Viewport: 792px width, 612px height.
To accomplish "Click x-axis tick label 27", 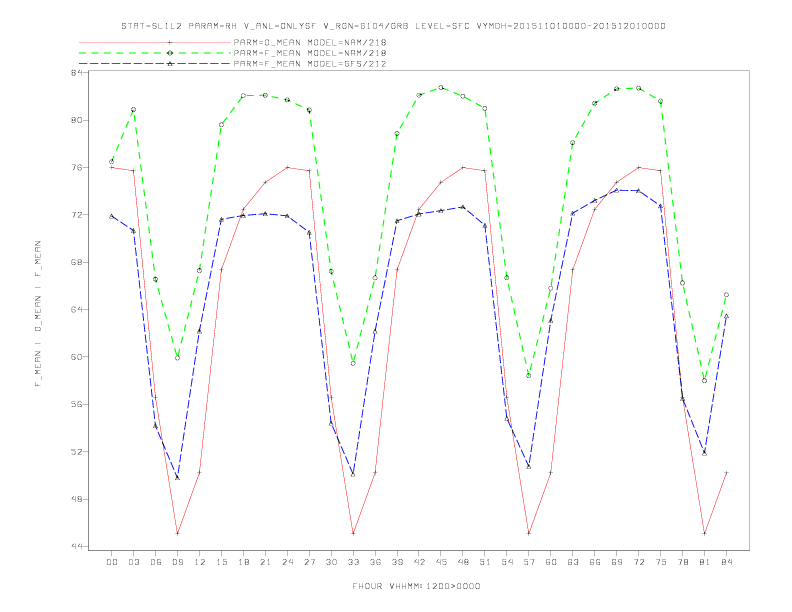I will 309,562.
